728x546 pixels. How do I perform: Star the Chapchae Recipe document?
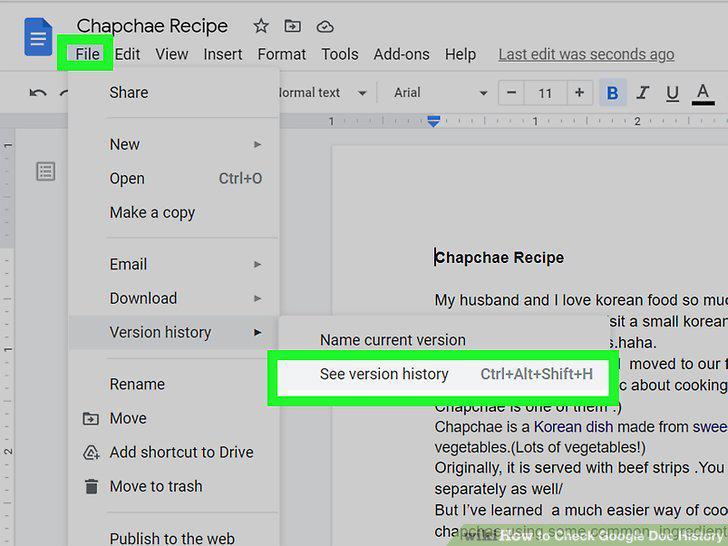260,26
